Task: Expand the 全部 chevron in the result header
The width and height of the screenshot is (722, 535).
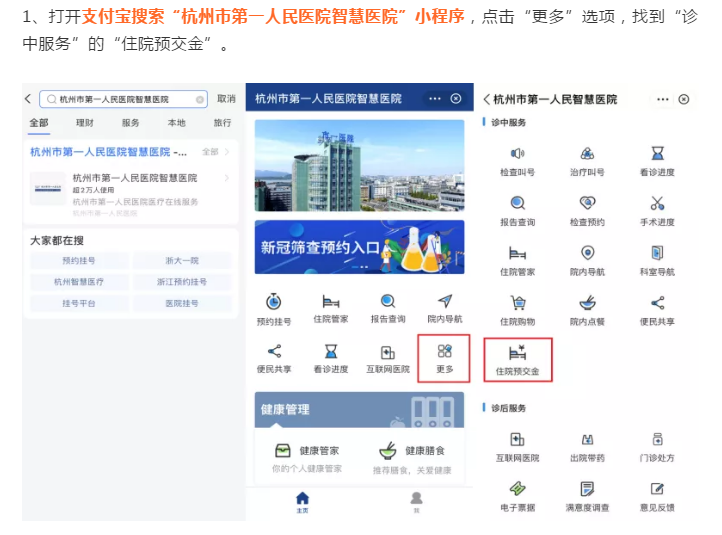Action: coord(215,152)
